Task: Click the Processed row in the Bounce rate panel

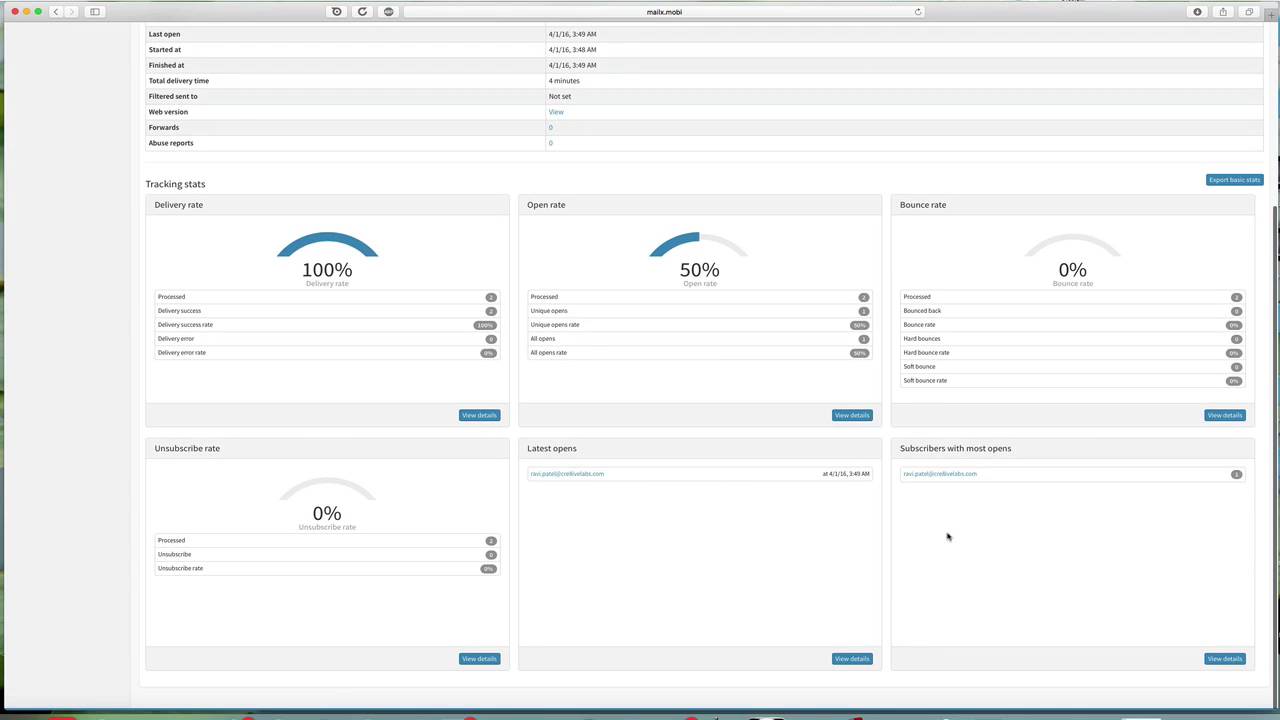Action: (x=1072, y=297)
